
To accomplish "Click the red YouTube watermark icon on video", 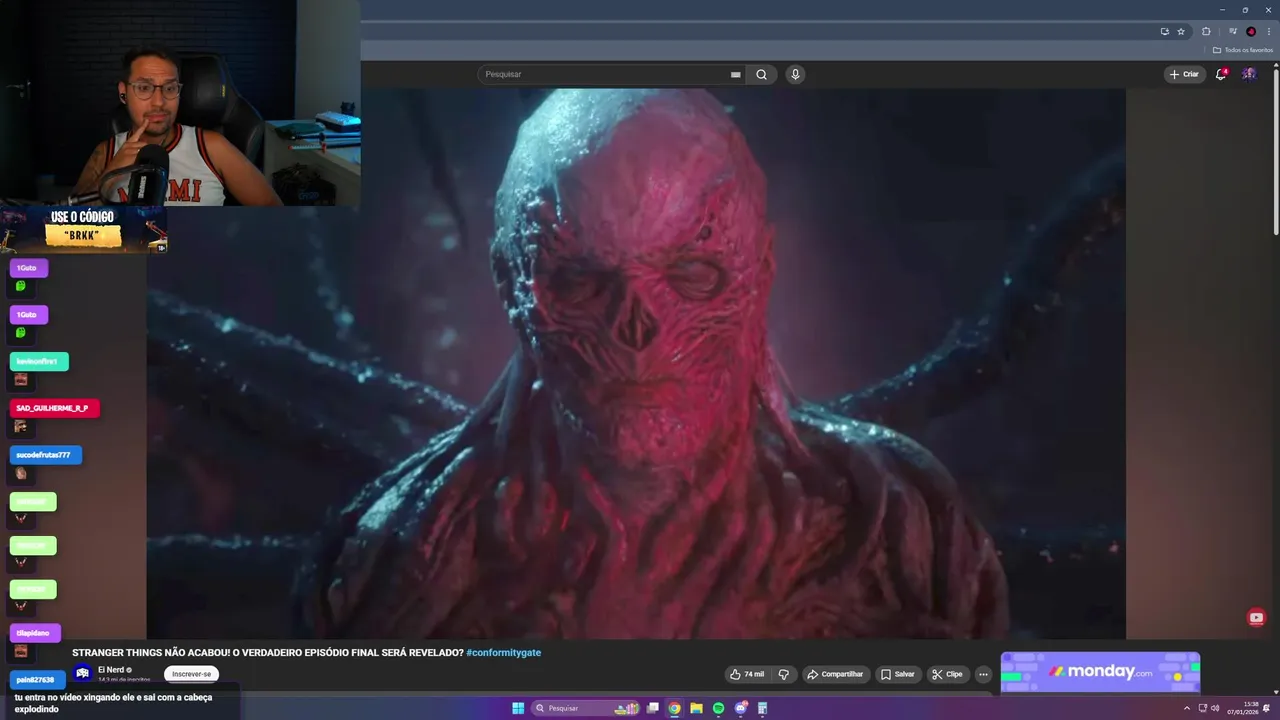I will (x=1257, y=618).
